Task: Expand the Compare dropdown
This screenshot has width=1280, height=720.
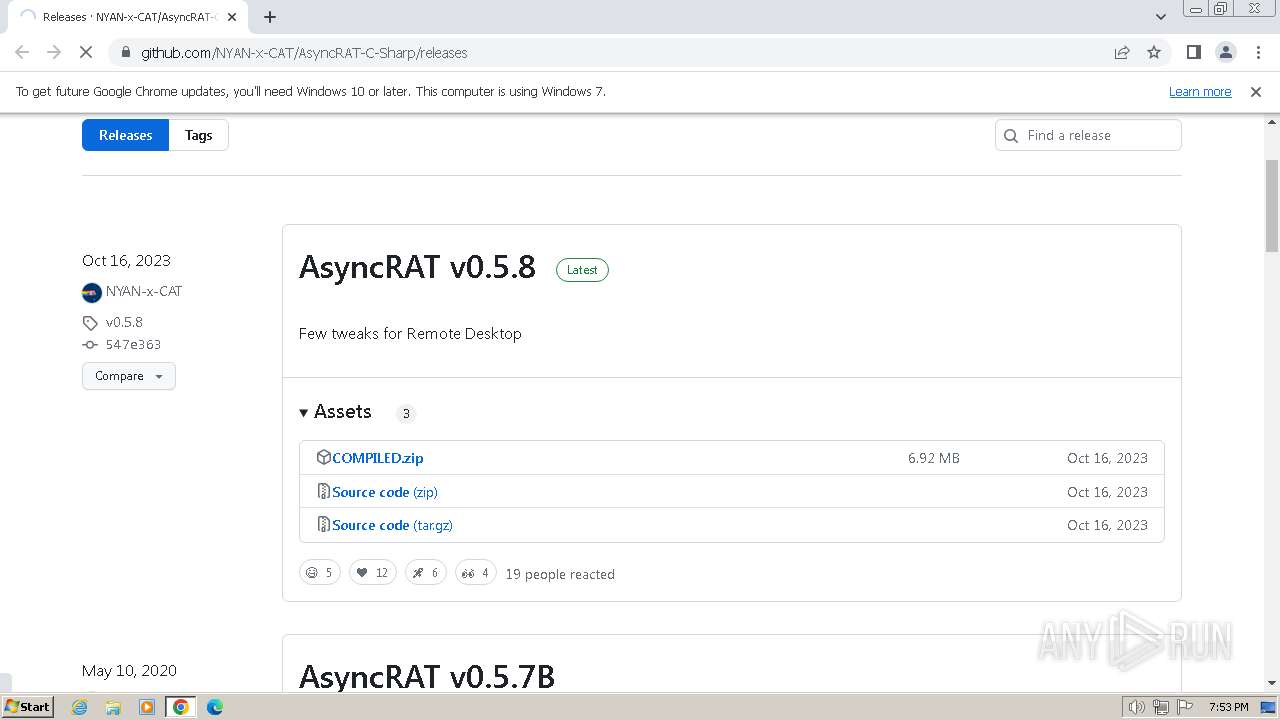Action: click(x=129, y=376)
